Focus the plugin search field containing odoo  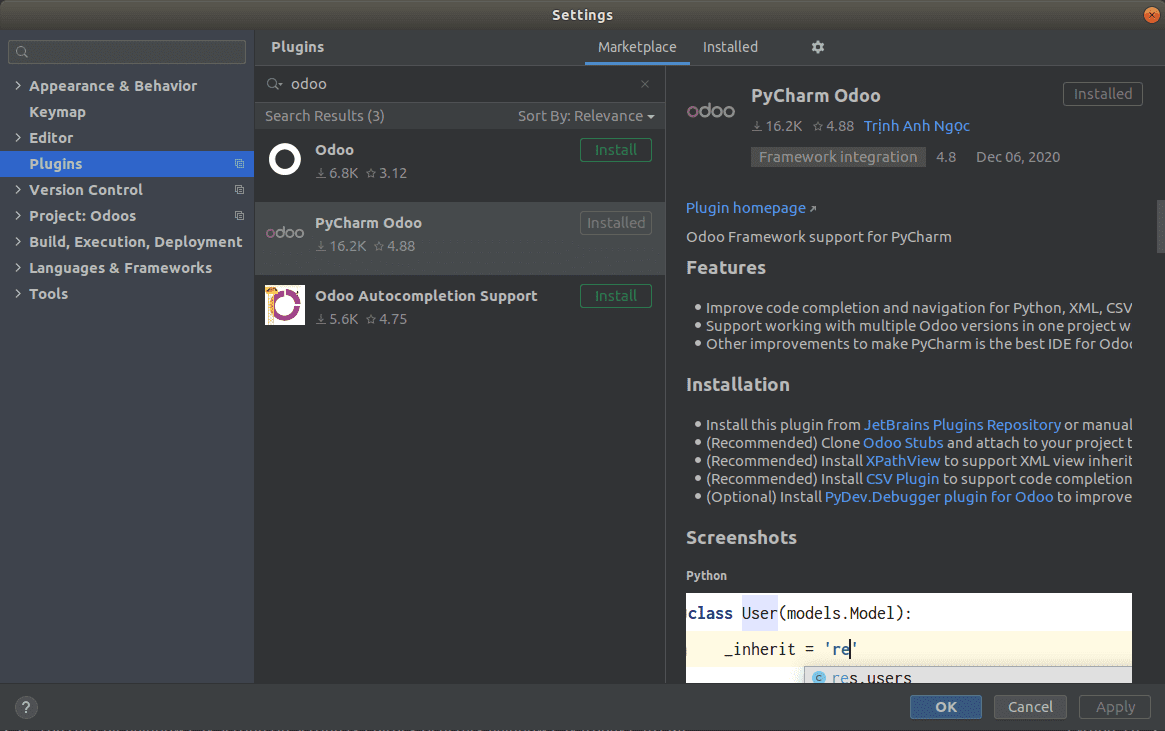(461, 84)
